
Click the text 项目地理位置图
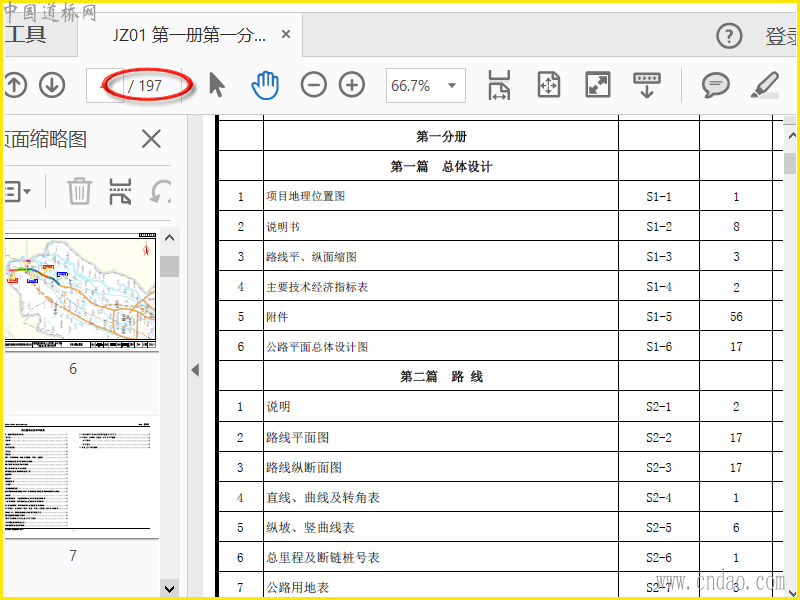pos(305,196)
